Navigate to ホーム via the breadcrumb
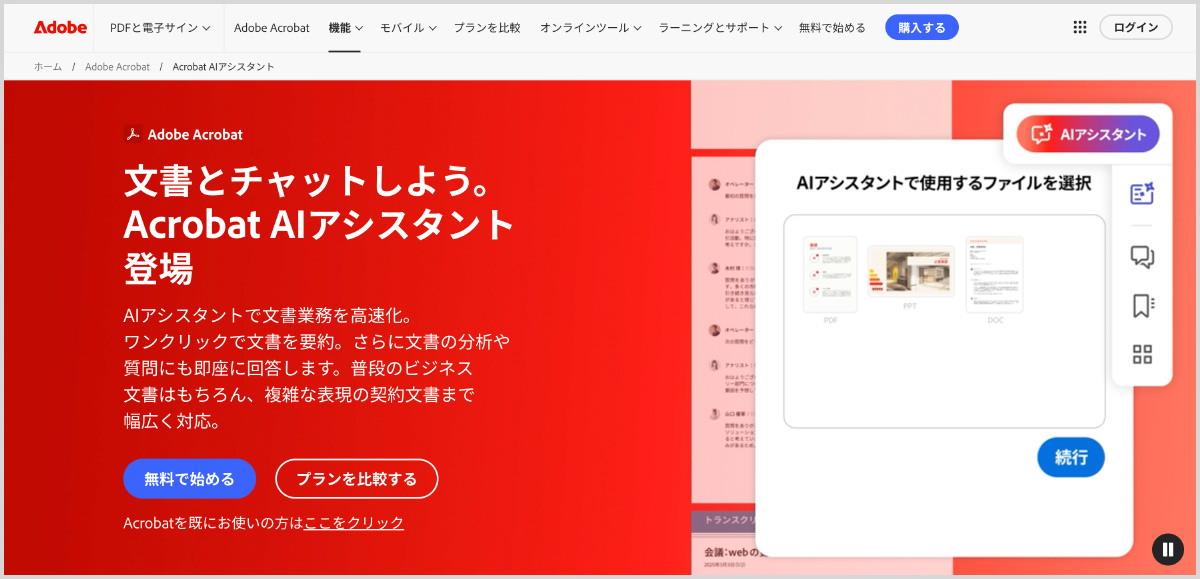This screenshot has width=1200, height=579. [x=45, y=66]
